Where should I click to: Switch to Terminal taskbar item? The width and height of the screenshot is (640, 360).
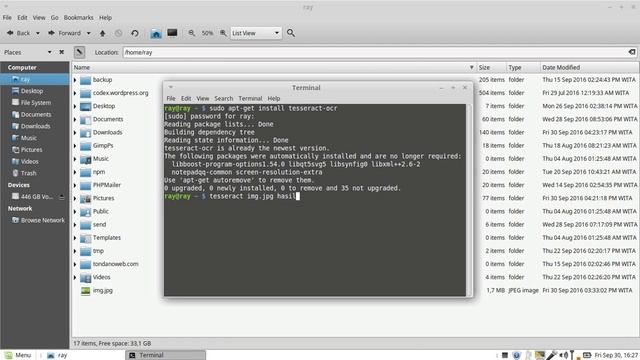pyautogui.click(x=165, y=355)
